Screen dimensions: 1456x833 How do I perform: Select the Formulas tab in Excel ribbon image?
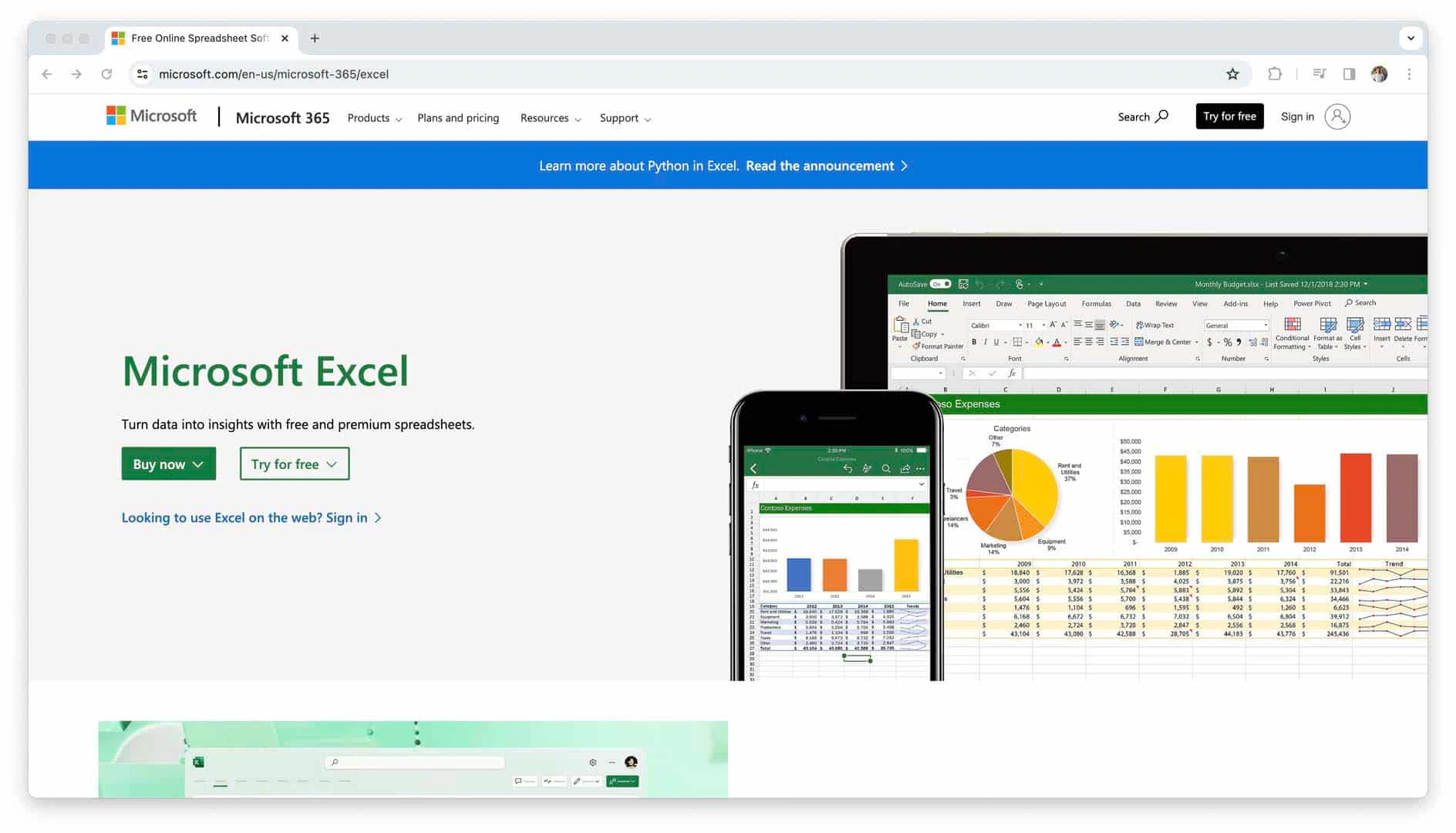(1096, 304)
